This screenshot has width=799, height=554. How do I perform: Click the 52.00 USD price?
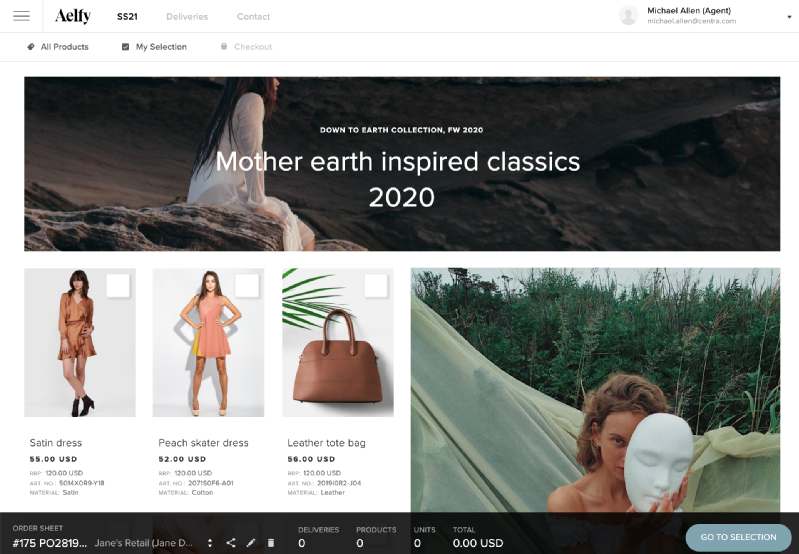pyautogui.click(x=182, y=459)
